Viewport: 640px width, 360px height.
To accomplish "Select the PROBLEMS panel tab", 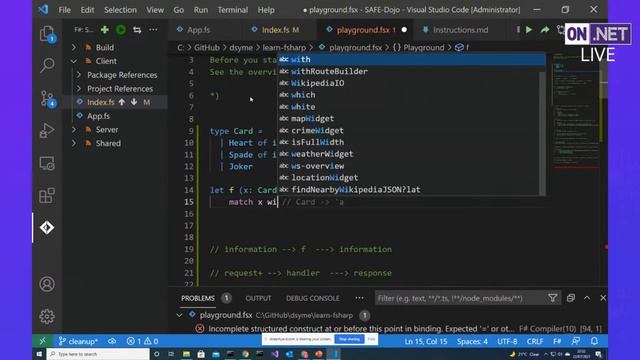I will point(198,298).
